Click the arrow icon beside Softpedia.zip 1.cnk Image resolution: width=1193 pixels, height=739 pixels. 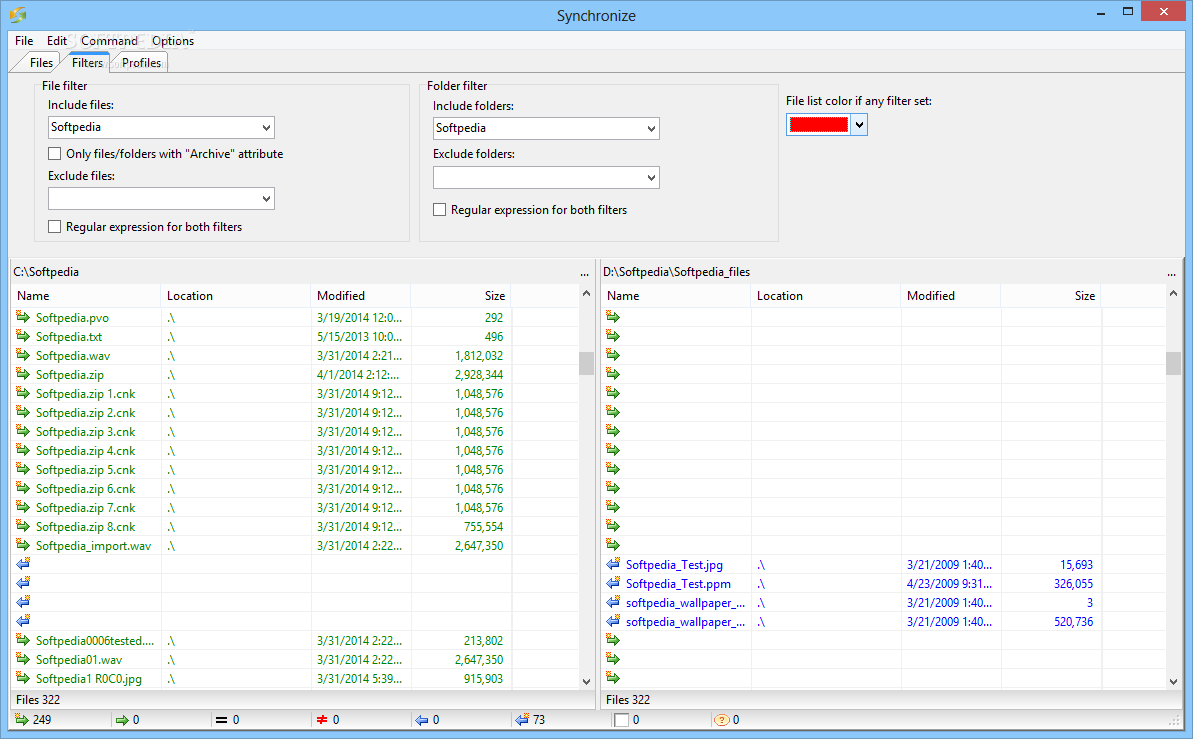coord(23,393)
